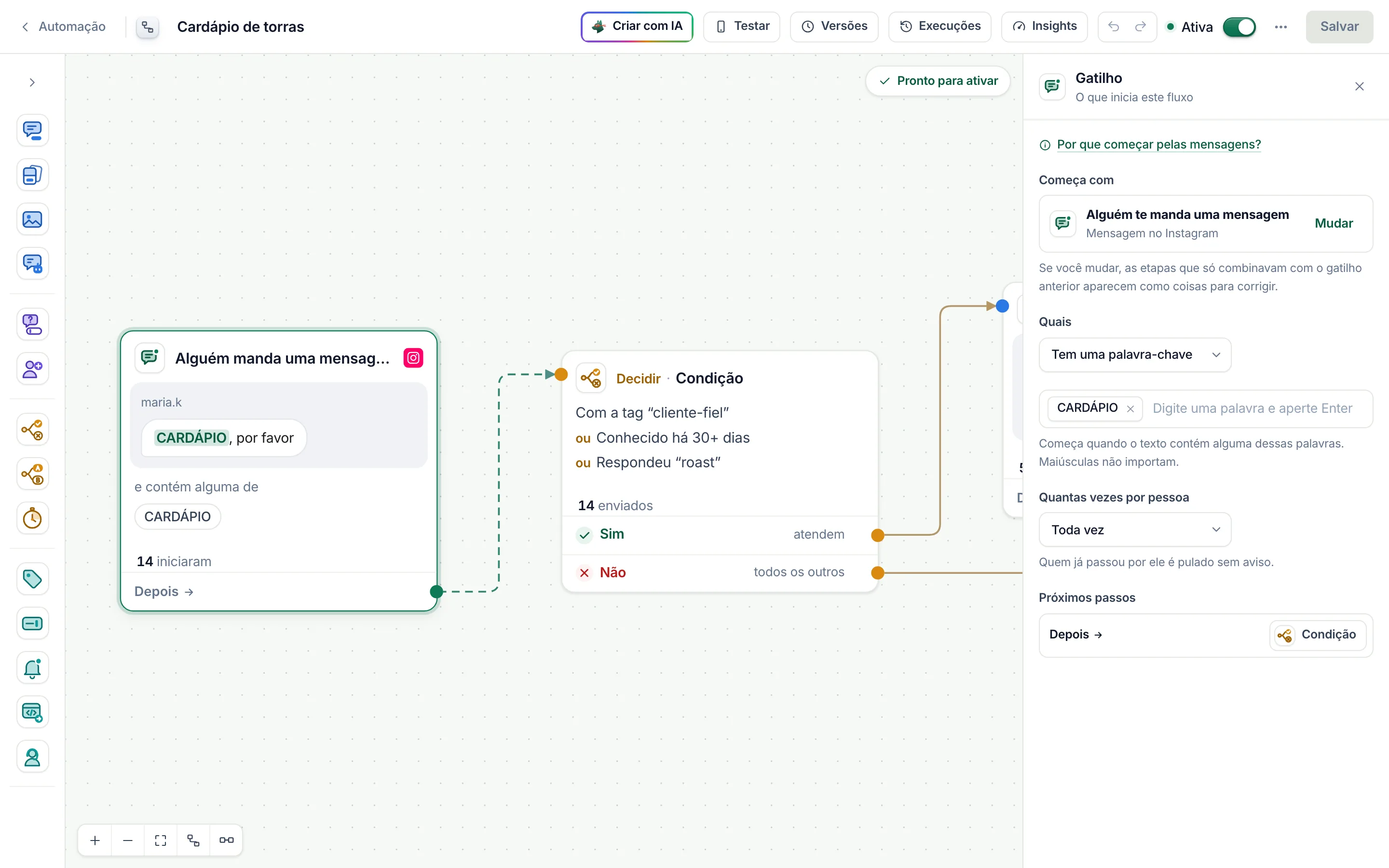Click the fit-to-screen canvas control
This screenshot has height=868, width=1389.
tap(161, 841)
